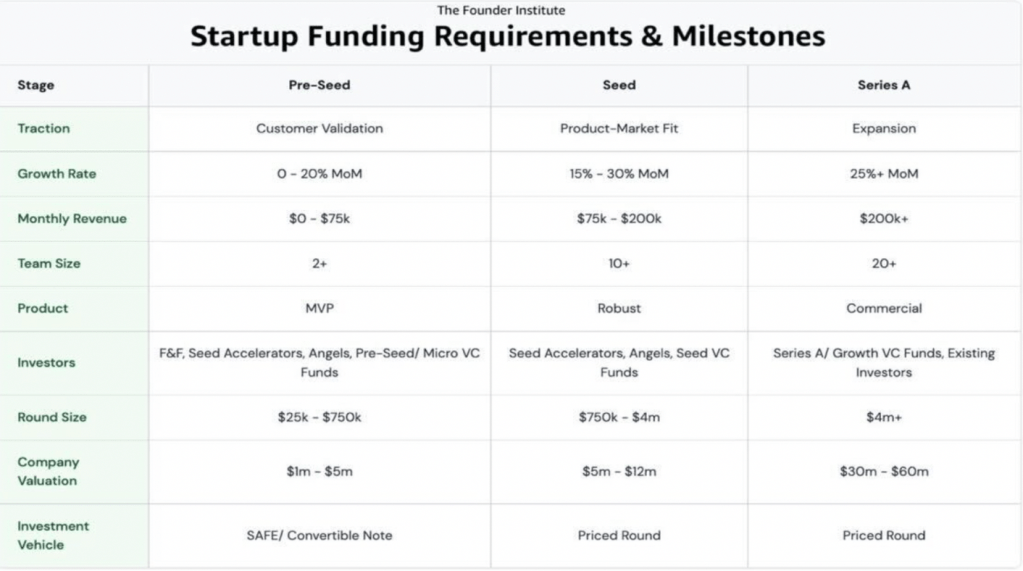Select the 'Product-Market Fit' cell
The width and height of the screenshot is (1023, 571).
[x=619, y=129]
